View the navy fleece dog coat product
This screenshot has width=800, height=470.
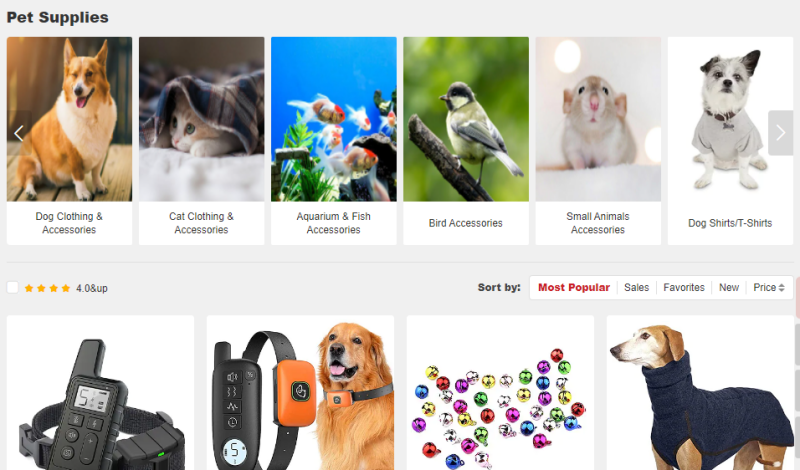701,393
